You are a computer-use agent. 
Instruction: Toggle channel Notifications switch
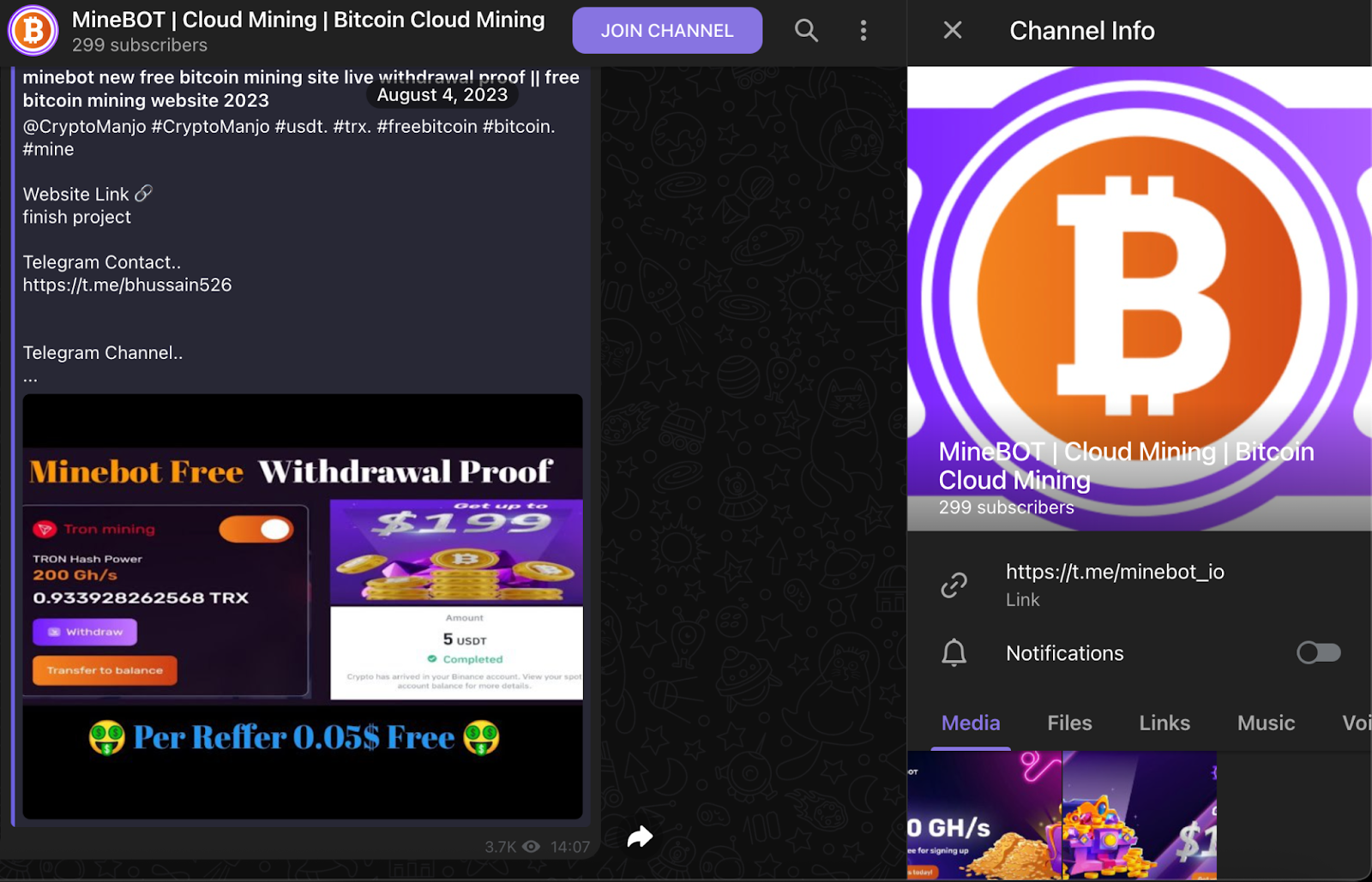click(x=1318, y=653)
